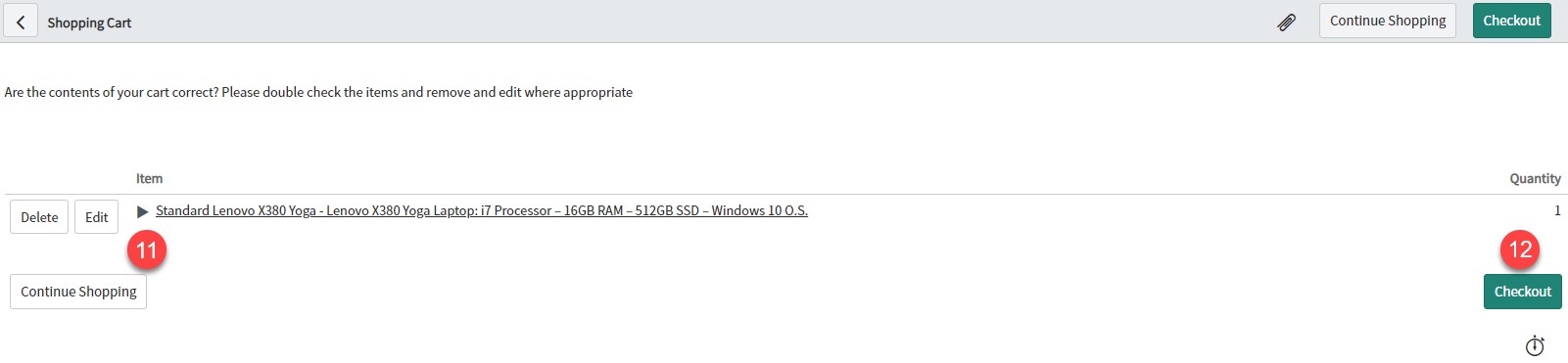Click the empty area of the gray header bar

click(x=686, y=21)
